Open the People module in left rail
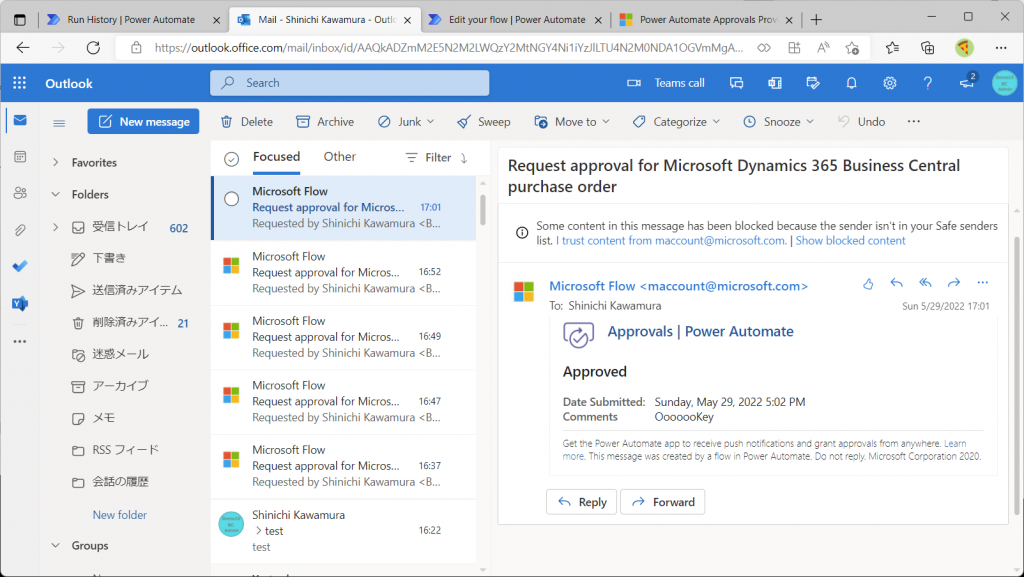This screenshot has width=1024, height=577. (20, 193)
